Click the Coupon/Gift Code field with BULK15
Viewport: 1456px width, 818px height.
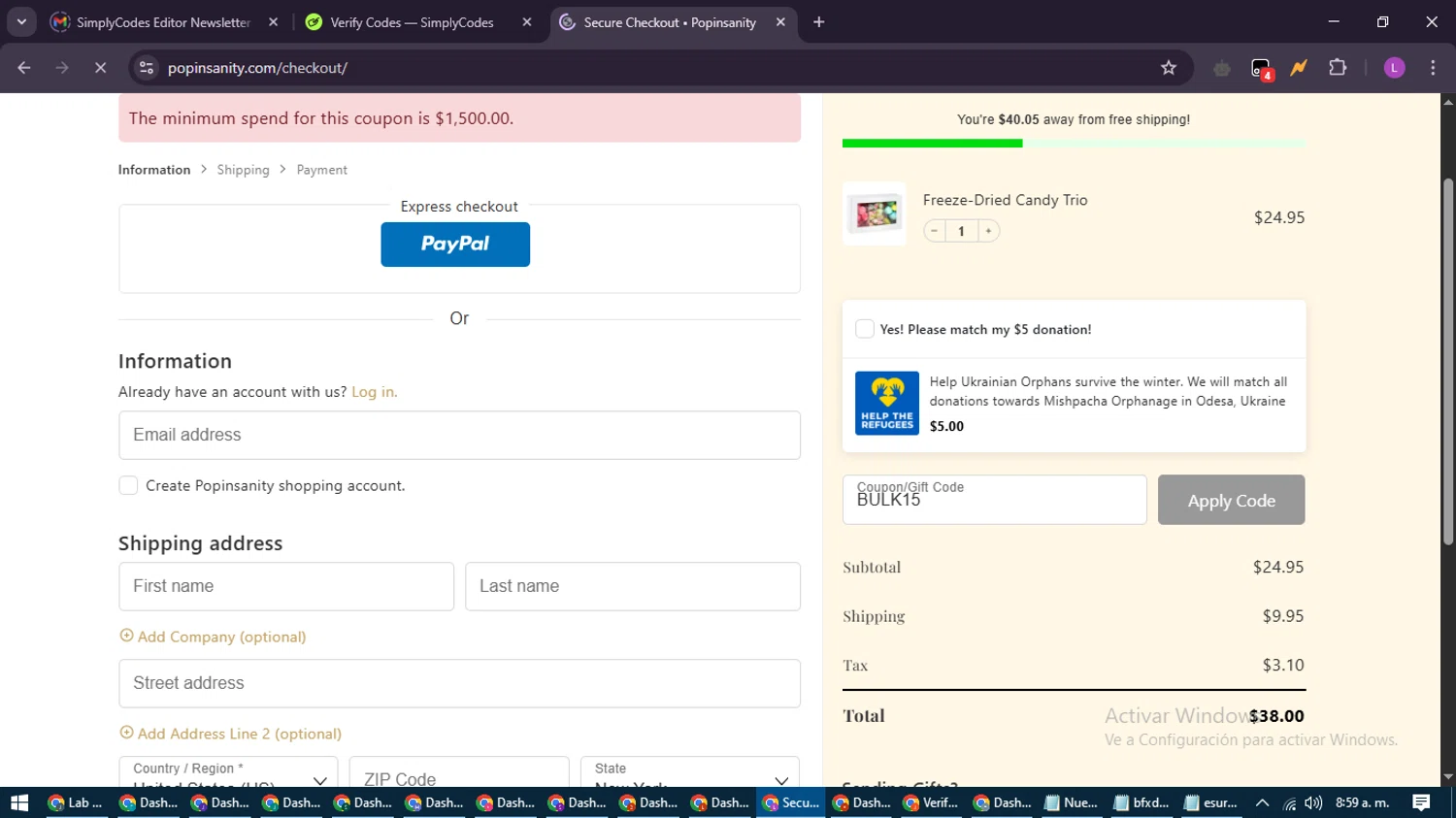tap(995, 500)
